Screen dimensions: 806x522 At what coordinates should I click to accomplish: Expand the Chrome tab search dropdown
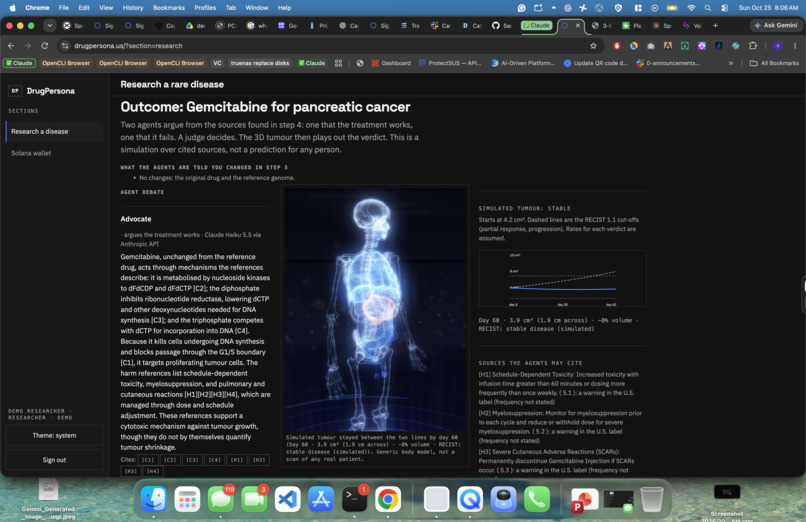point(49,25)
